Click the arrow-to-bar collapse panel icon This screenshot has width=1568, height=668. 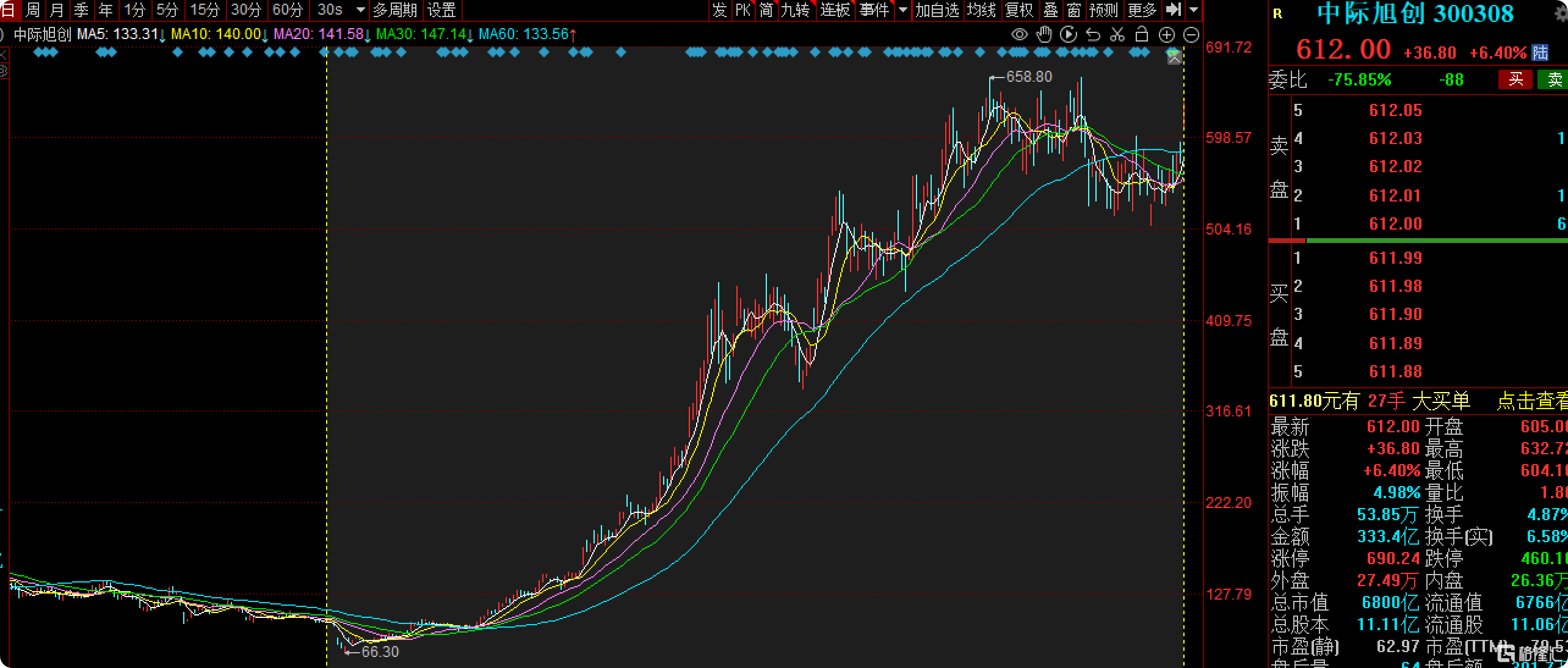pyautogui.click(x=1173, y=10)
